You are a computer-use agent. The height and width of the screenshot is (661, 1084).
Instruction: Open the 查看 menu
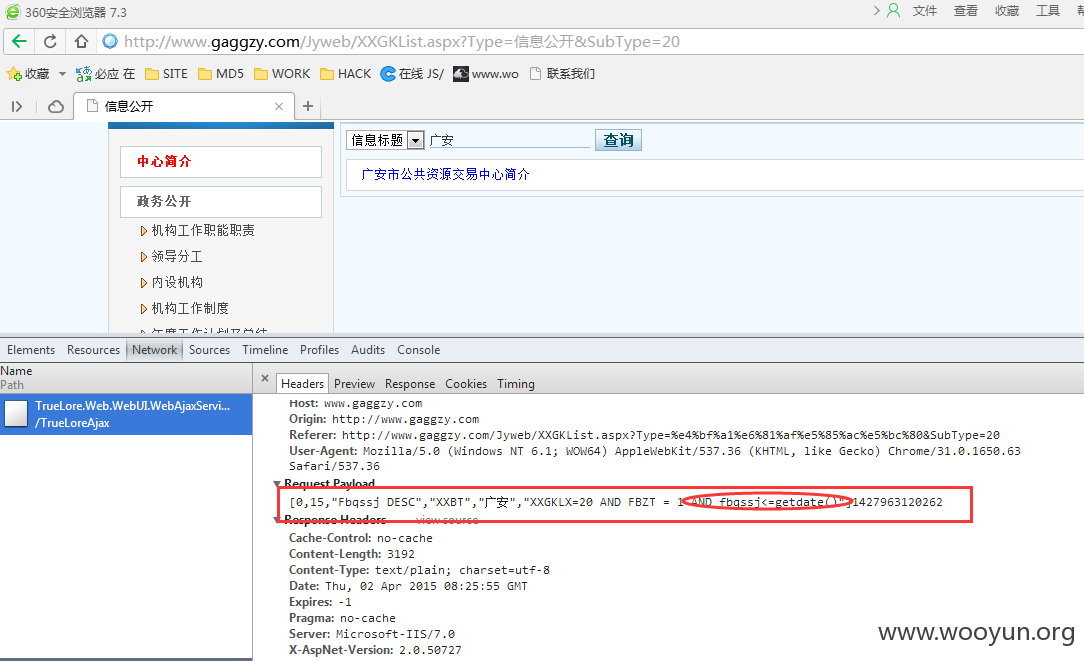(x=966, y=10)
